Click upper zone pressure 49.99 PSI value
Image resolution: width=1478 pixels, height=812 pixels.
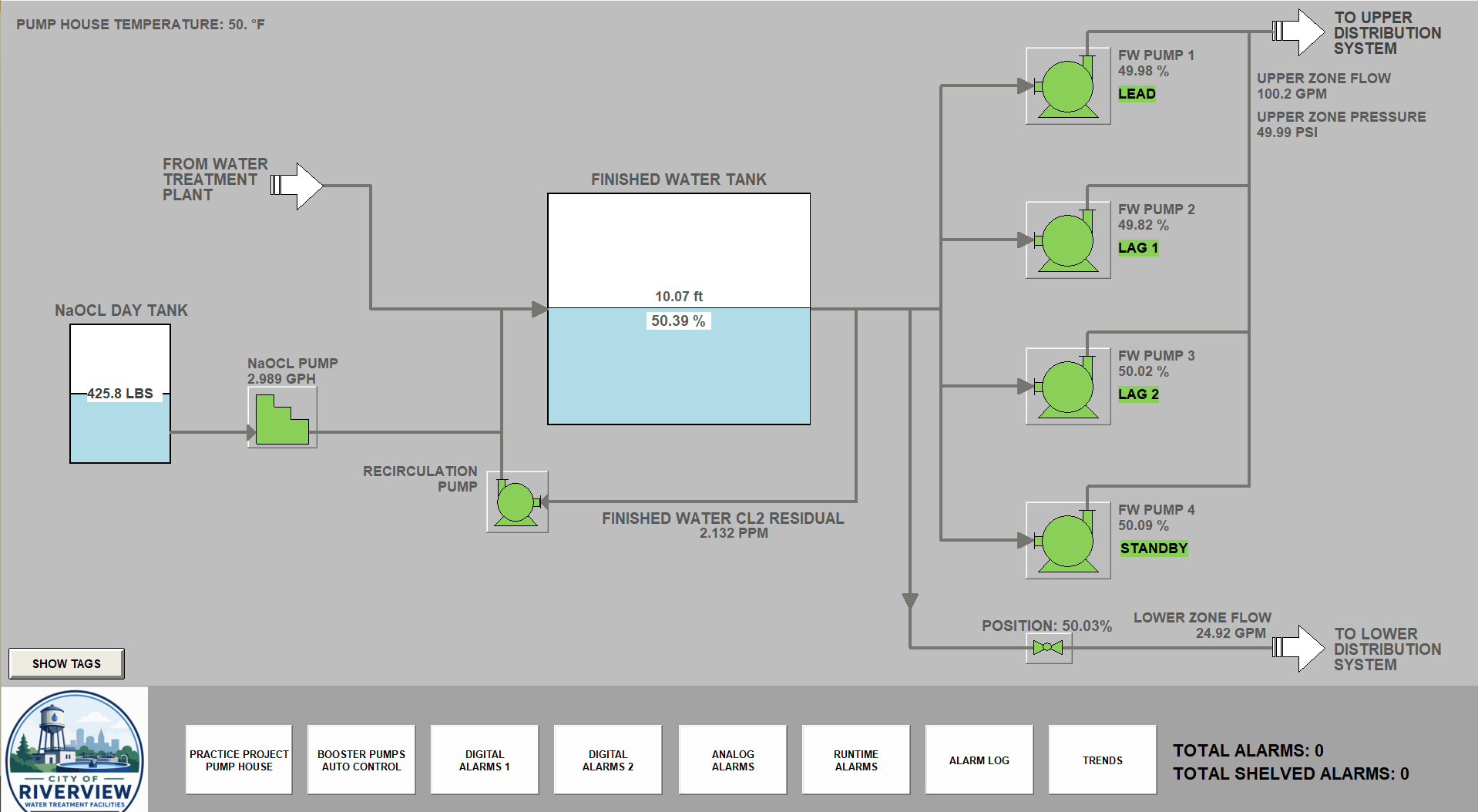click(1287, 133)
